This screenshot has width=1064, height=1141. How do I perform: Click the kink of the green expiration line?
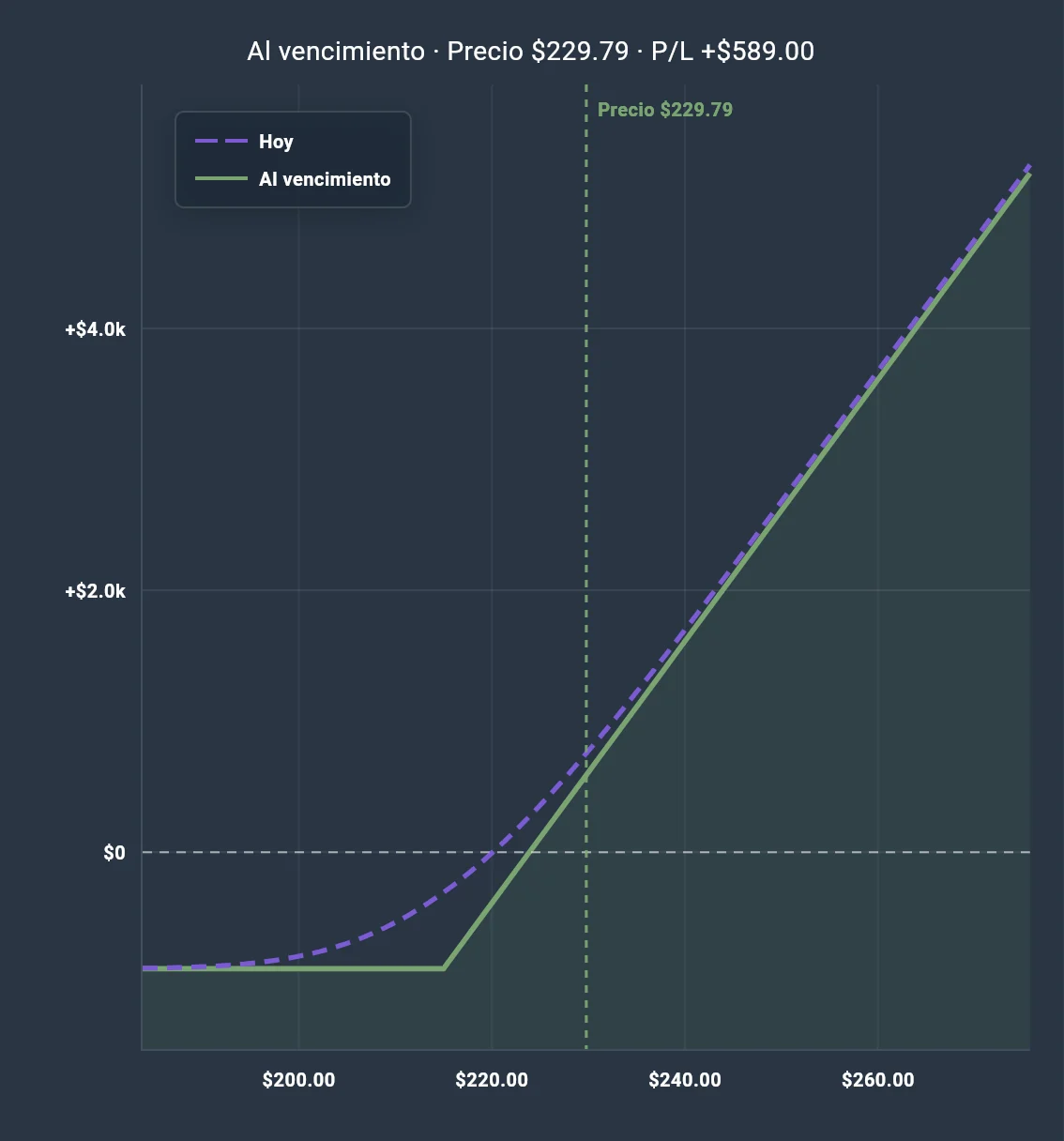pyautogui.click(x=444, y=968)
